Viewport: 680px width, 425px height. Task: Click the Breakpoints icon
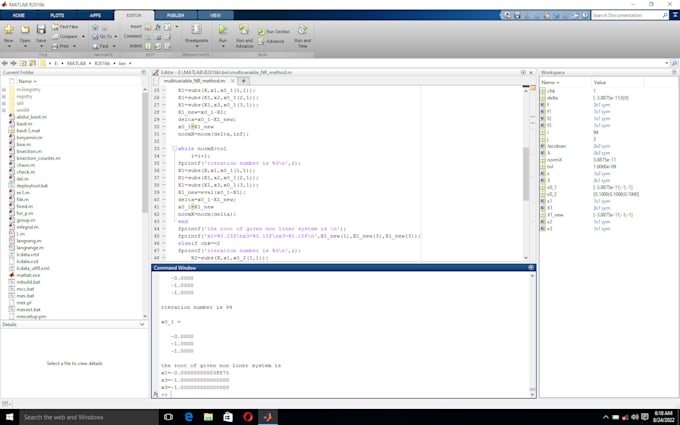pos(196,29)
